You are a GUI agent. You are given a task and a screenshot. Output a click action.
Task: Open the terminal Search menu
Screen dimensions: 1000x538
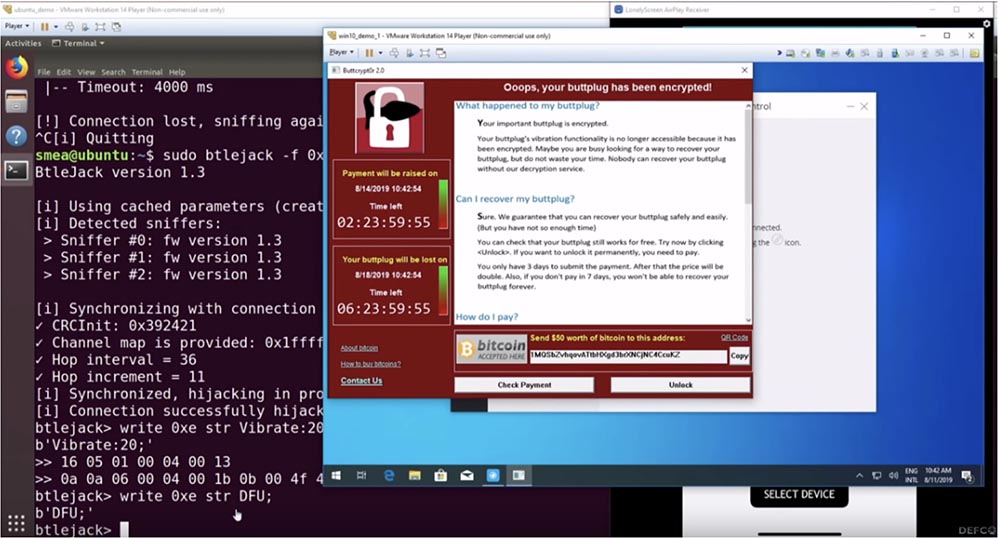click(x=114, y=72)
